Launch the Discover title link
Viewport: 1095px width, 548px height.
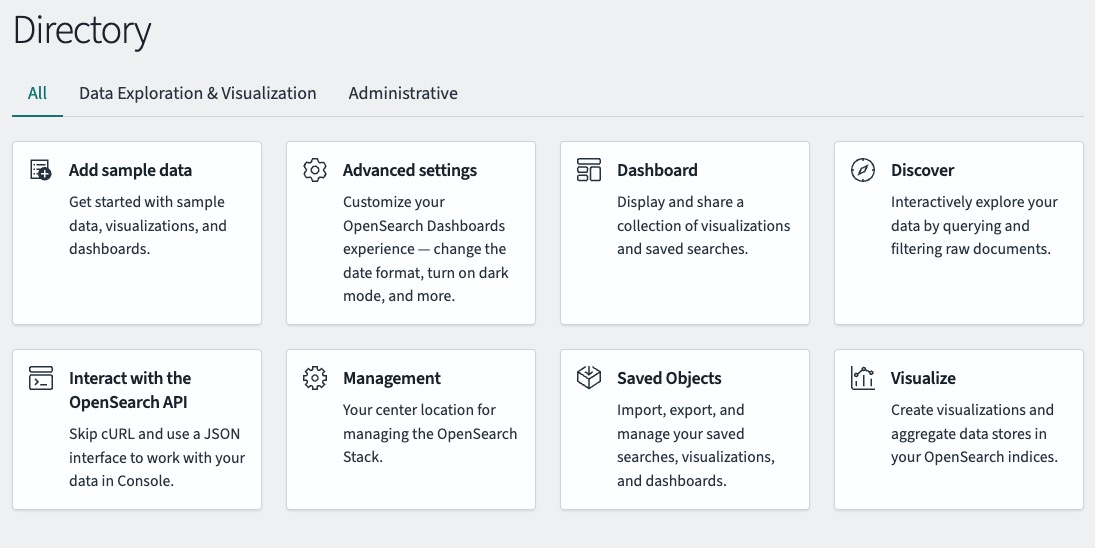coord(922,170)
